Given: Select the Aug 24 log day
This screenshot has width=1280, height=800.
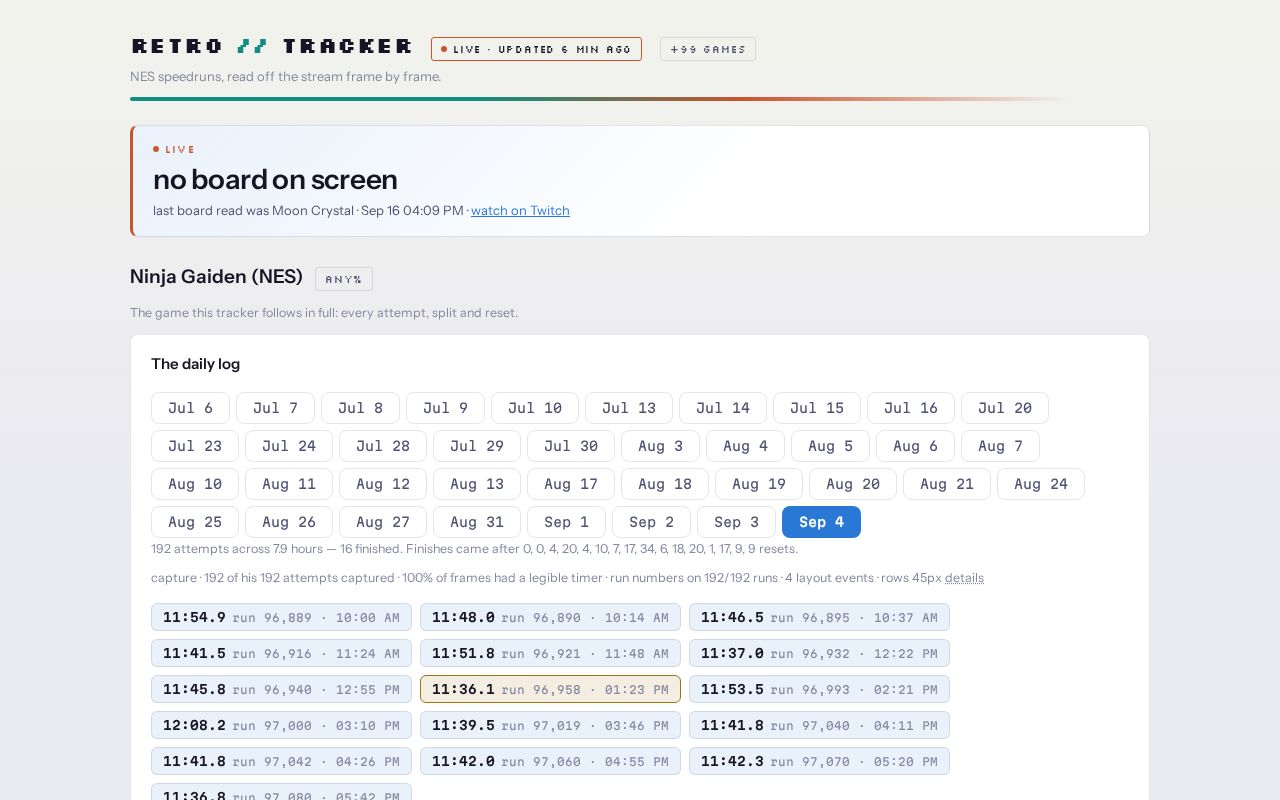Looking at the screenshot, I should click(x=1041, y=484).
